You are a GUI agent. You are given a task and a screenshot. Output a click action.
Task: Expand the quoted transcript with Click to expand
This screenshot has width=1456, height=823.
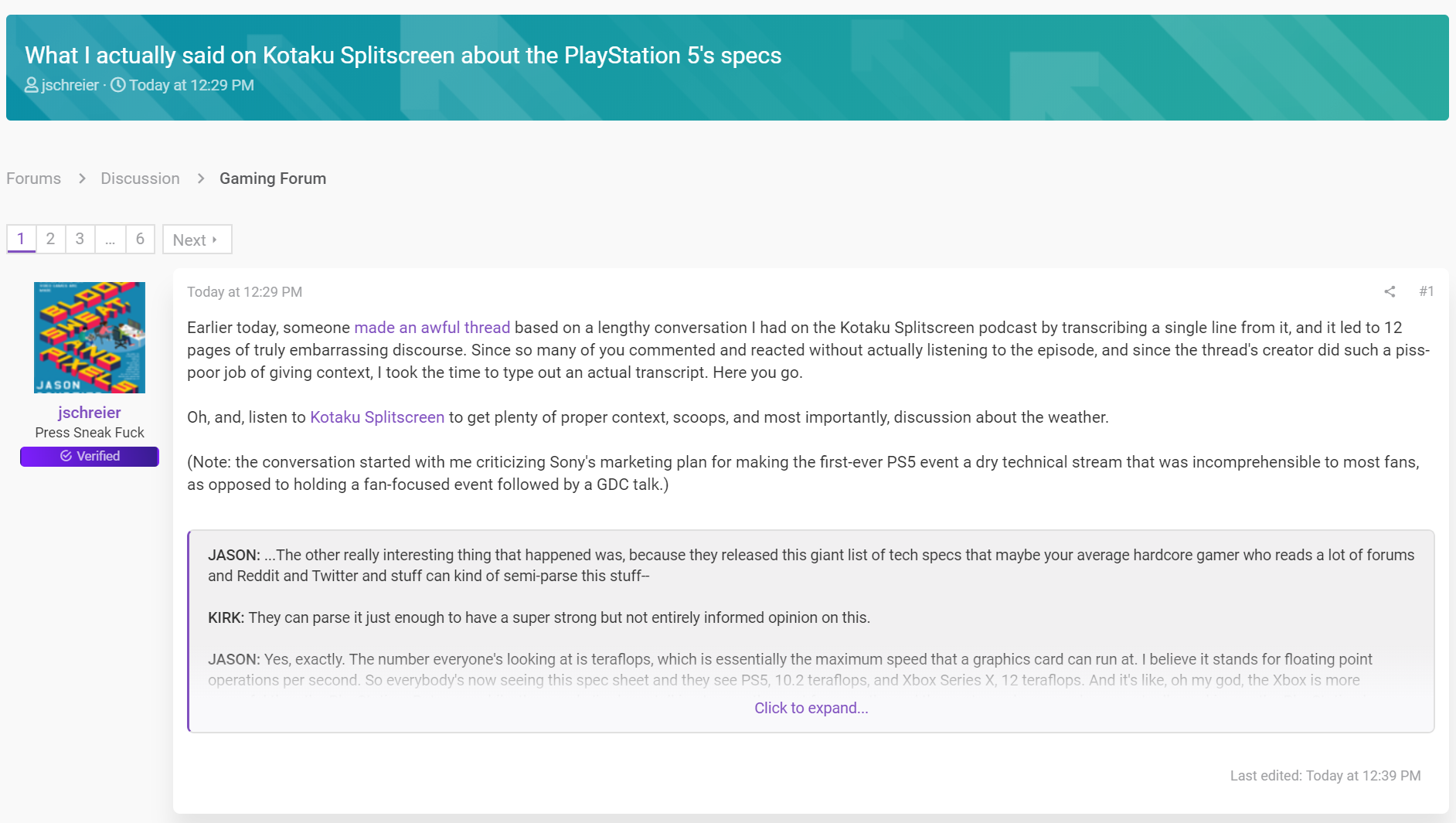pos(811,708)
